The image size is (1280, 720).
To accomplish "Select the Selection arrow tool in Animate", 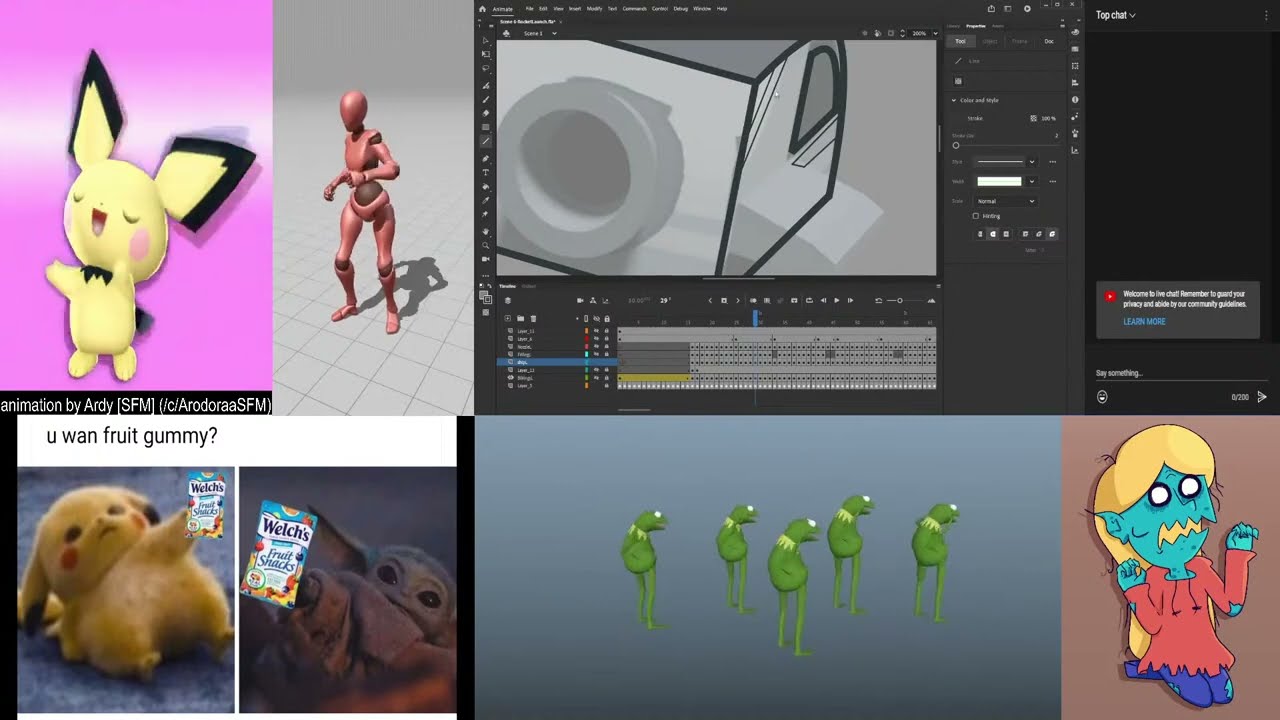I will (x=485, y=40).
